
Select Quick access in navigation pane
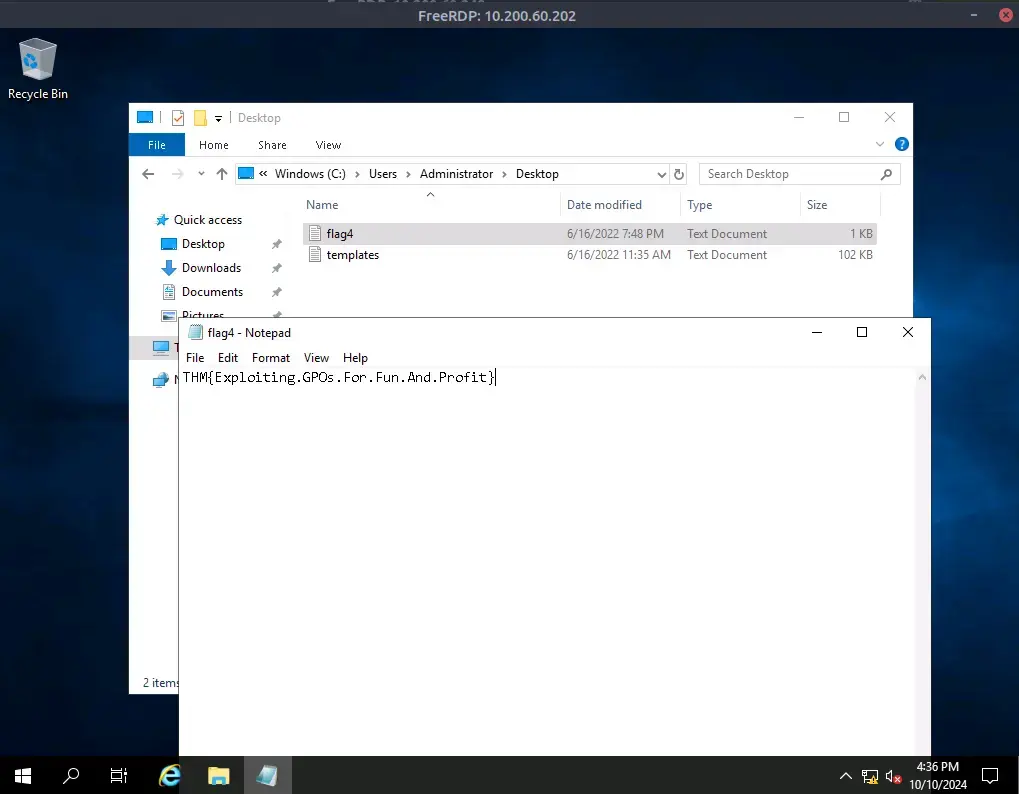click(207, 220)
